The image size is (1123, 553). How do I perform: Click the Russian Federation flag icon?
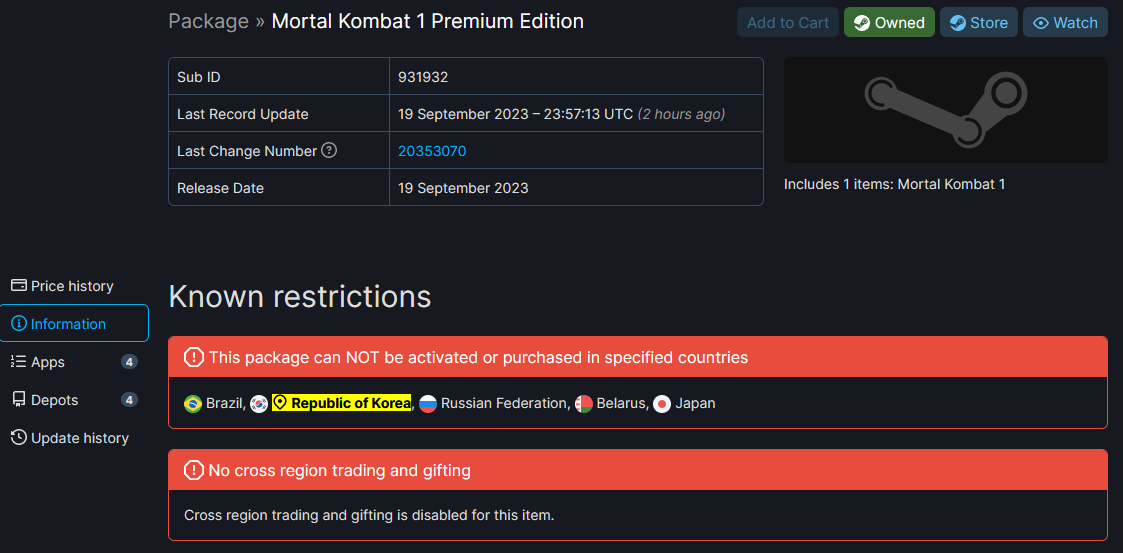click(428, 404)
